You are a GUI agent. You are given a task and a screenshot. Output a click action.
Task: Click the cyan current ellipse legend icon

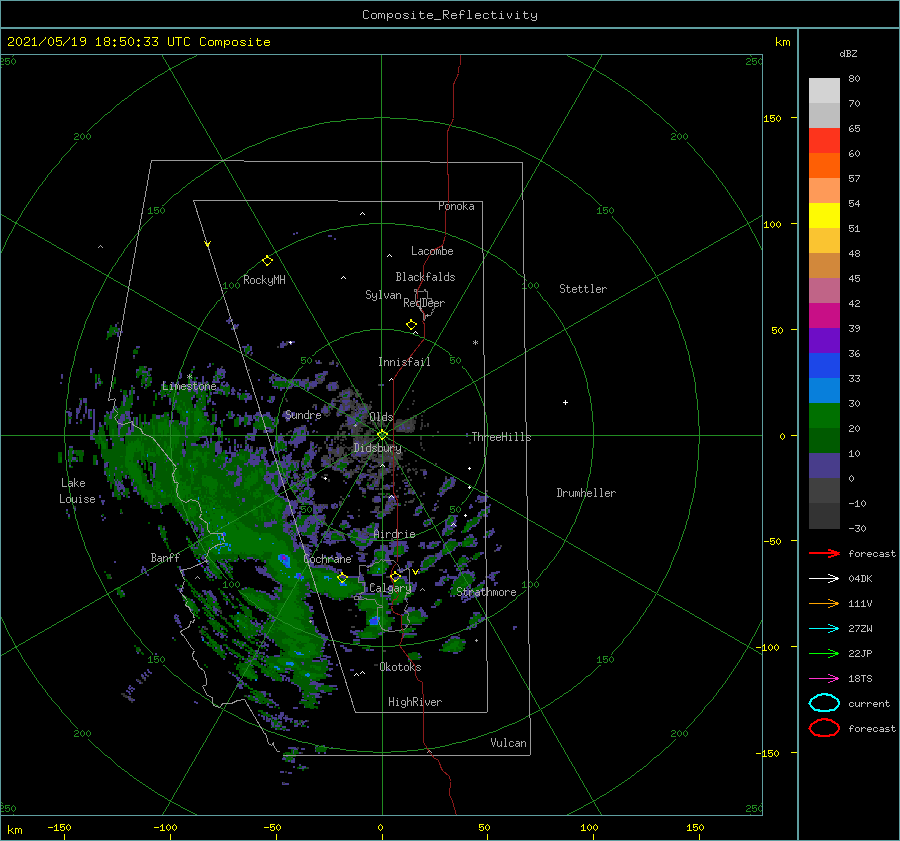(824, 703)
